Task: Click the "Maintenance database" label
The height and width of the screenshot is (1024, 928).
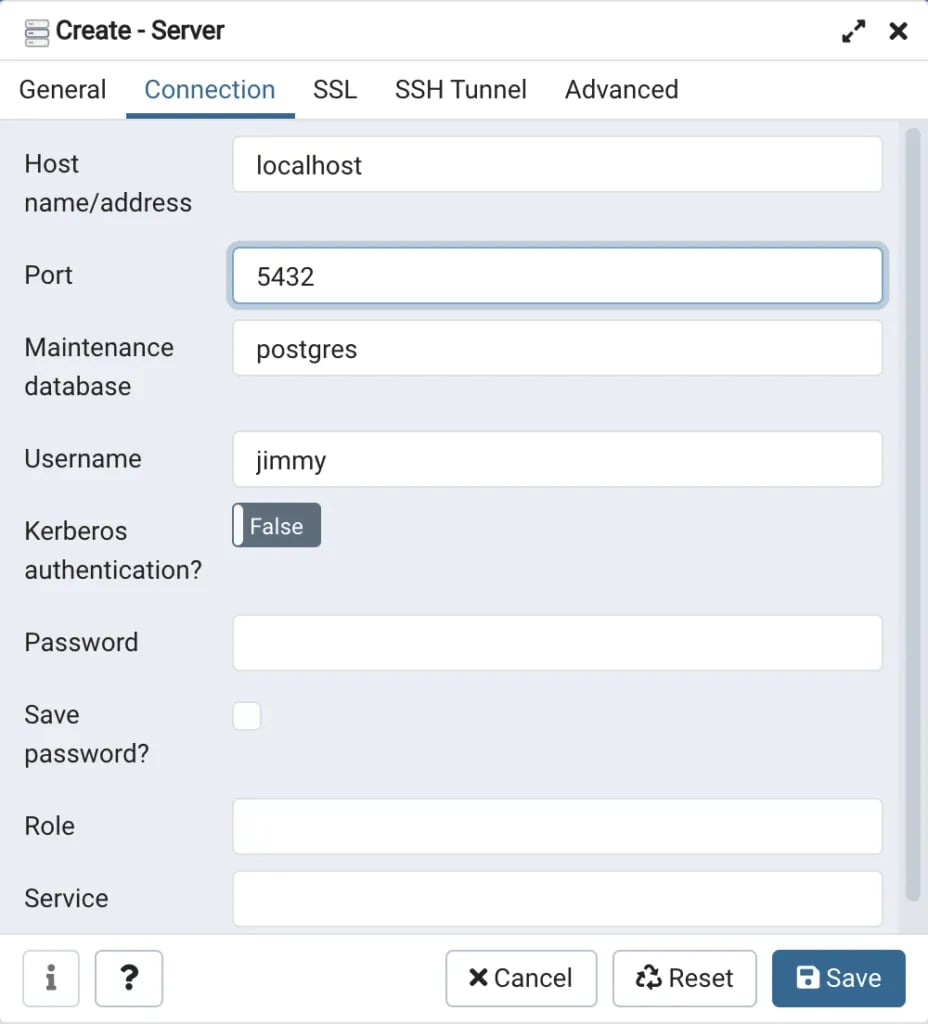Action: [x=99, y=366]
